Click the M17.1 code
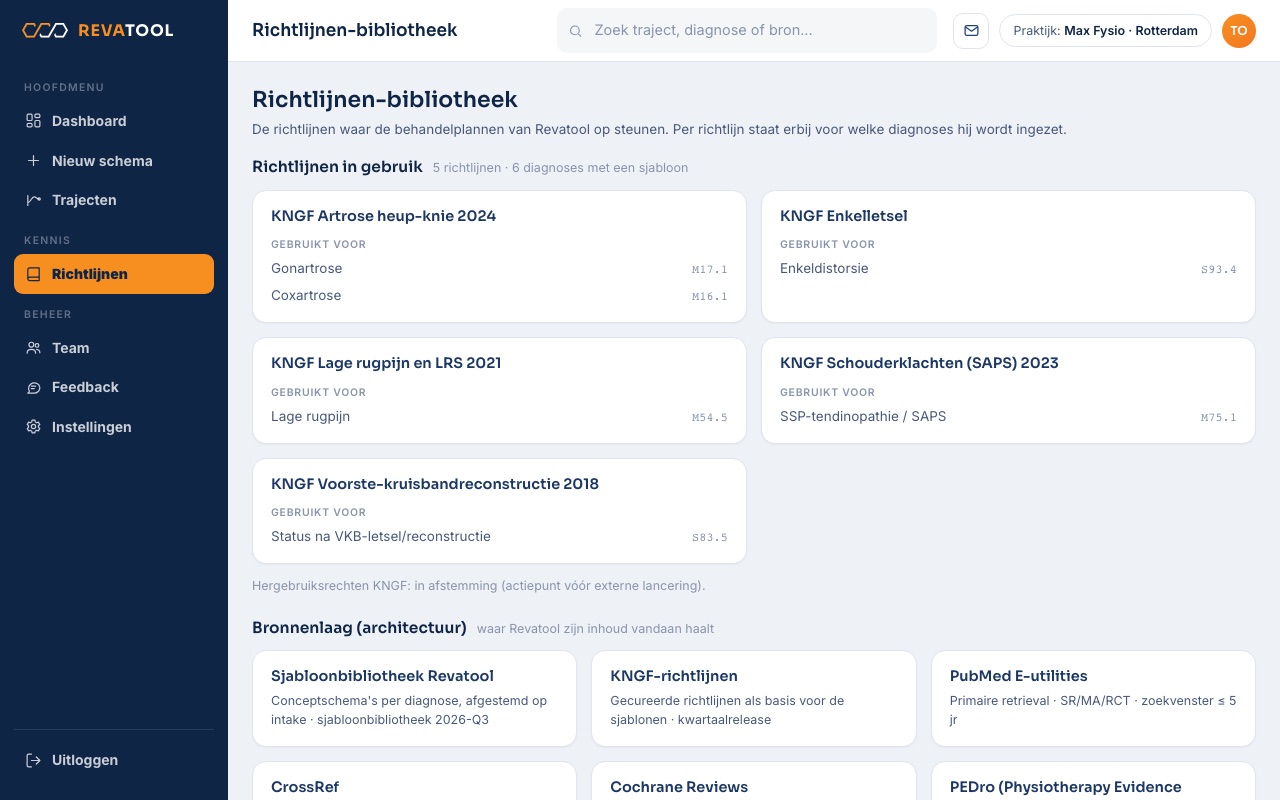The height and width of the screenshot is (800, 1280). pos(710,270)
